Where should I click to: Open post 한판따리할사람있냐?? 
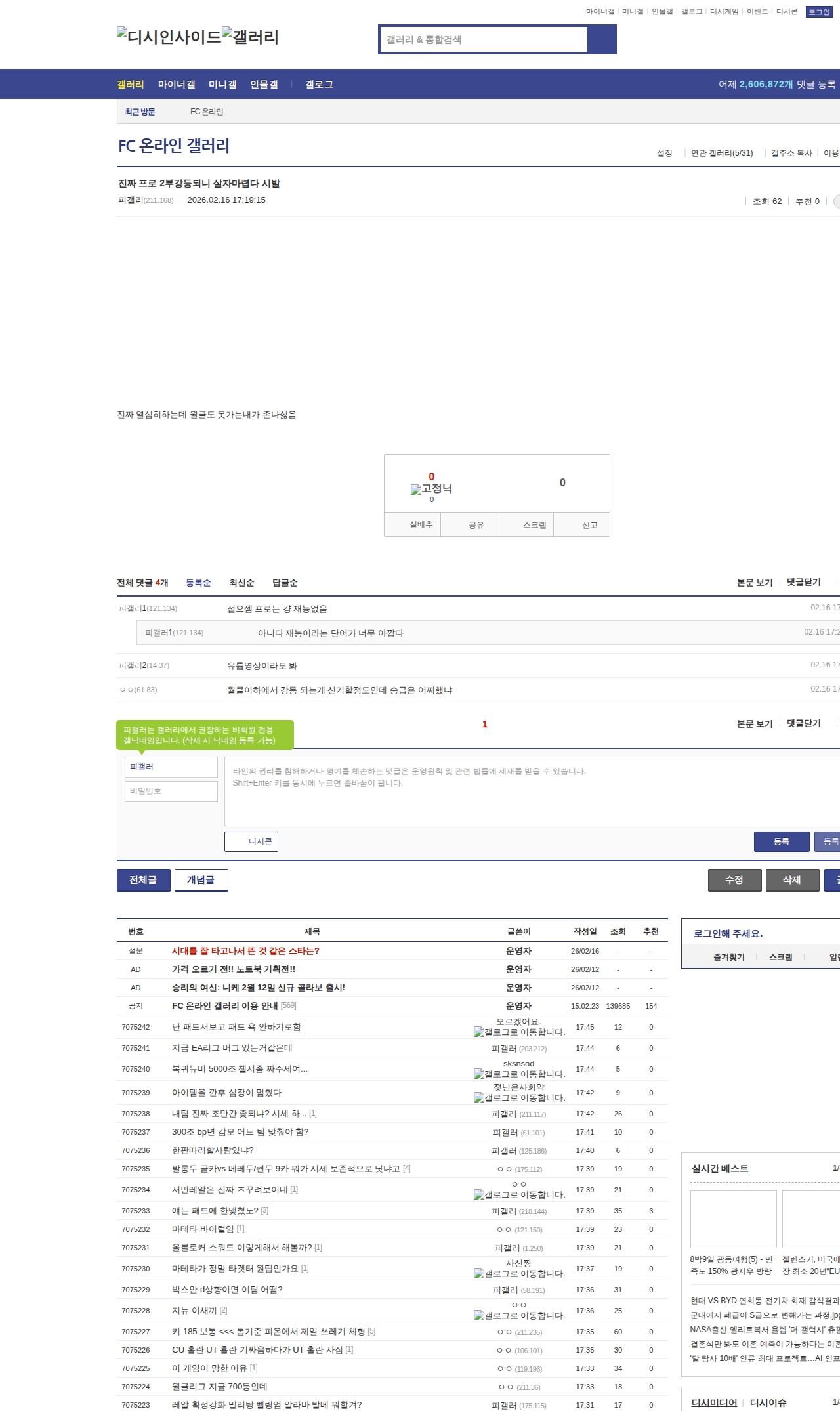[213, 1150]
